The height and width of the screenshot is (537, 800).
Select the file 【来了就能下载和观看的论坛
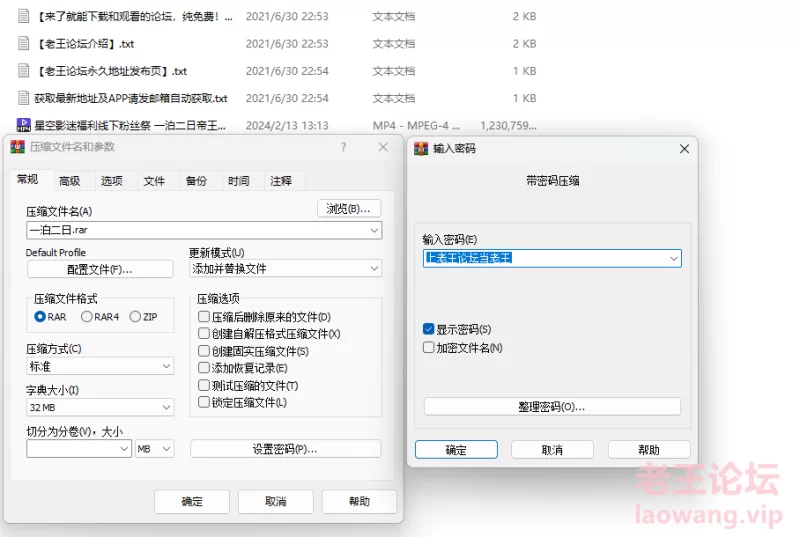(x=134, y=17)
